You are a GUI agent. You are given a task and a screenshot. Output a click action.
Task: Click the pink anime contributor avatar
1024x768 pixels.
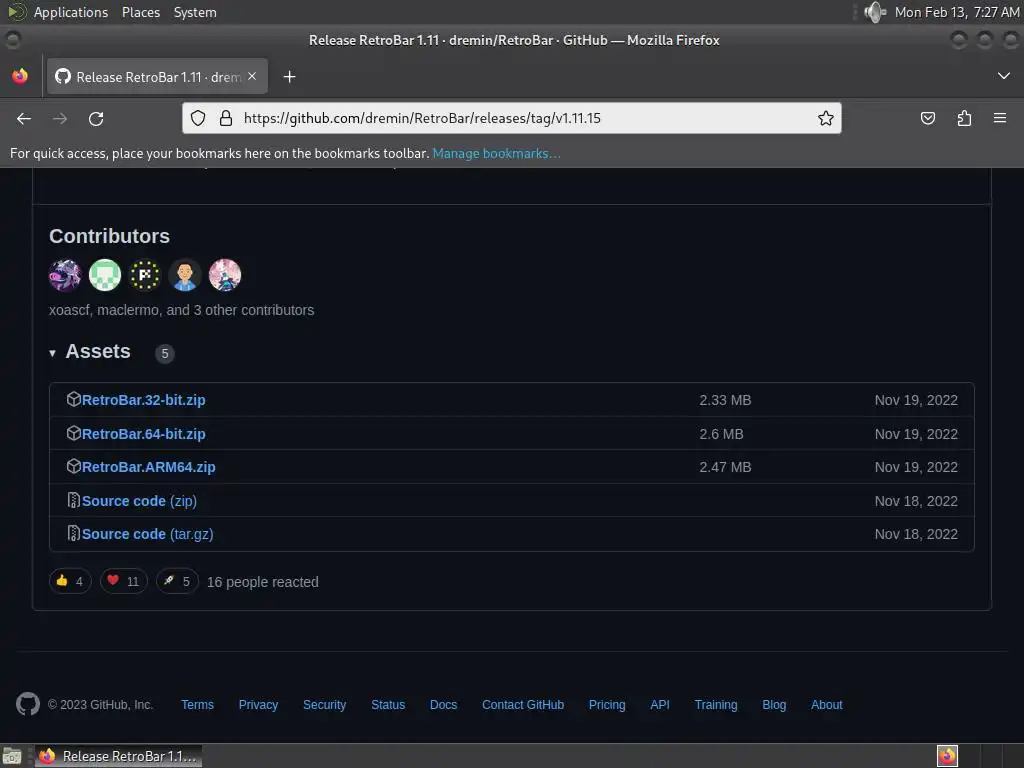(x=225, y=275)
